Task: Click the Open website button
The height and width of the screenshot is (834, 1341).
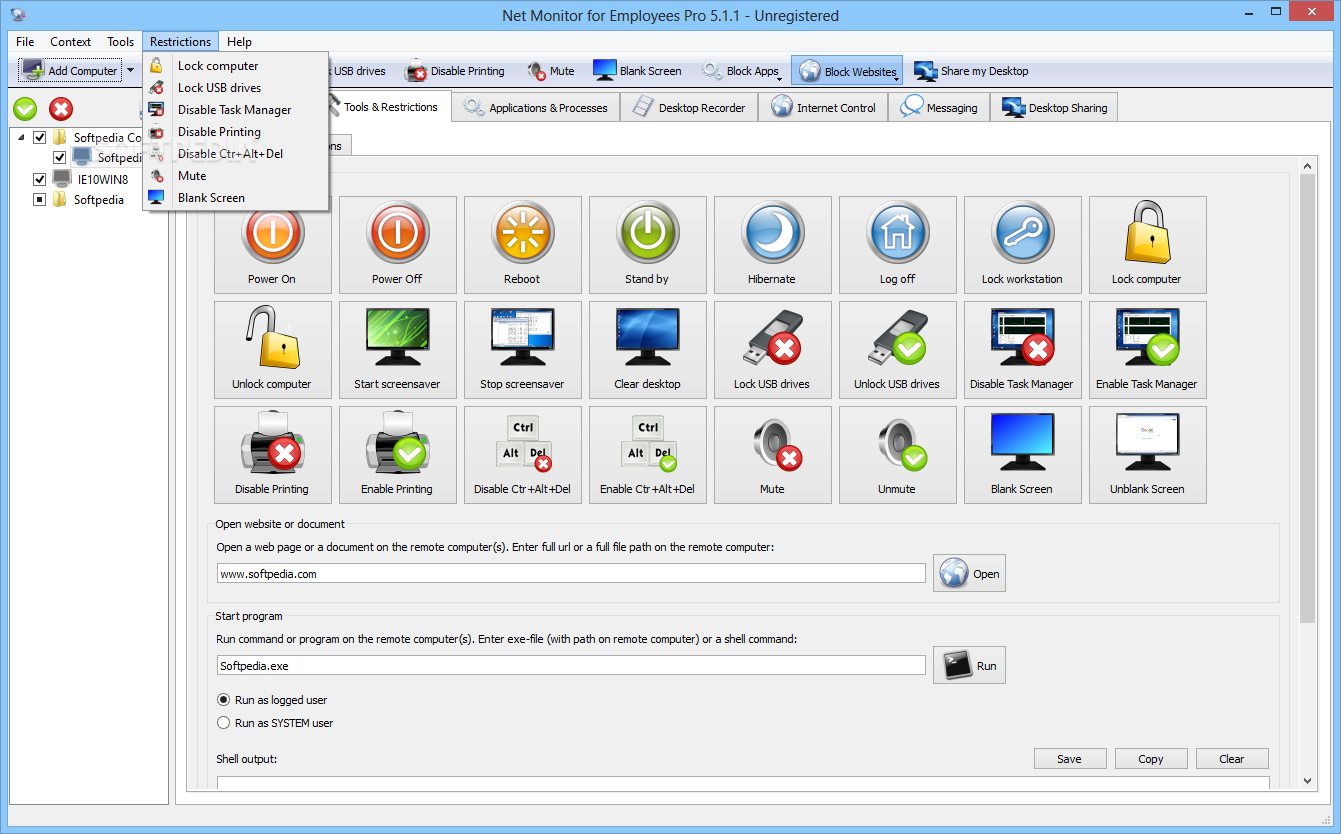Action: (x=969, y=573)
